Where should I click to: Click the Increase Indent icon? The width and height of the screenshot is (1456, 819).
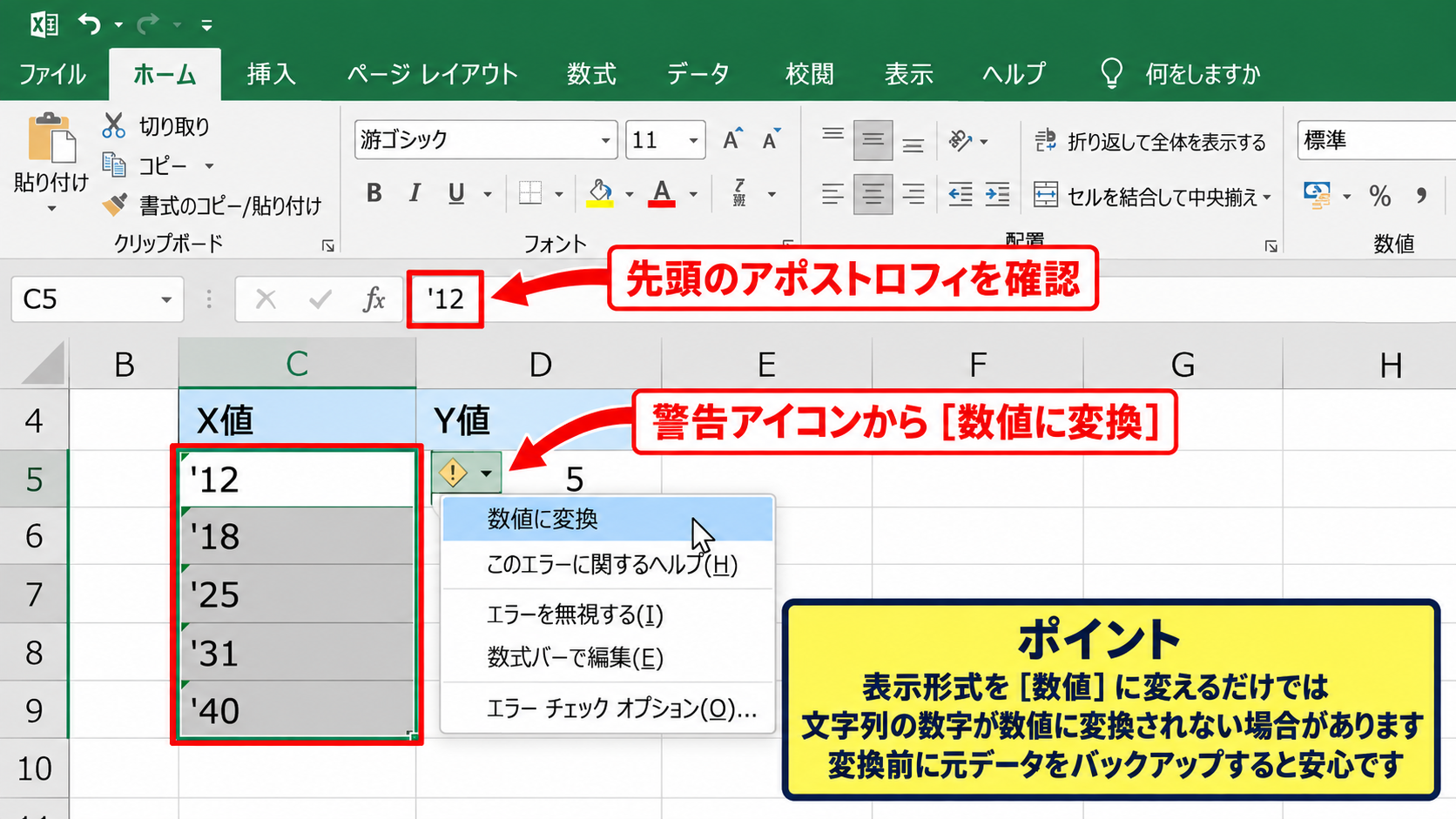pyautogui.click(x=997, y=195)
